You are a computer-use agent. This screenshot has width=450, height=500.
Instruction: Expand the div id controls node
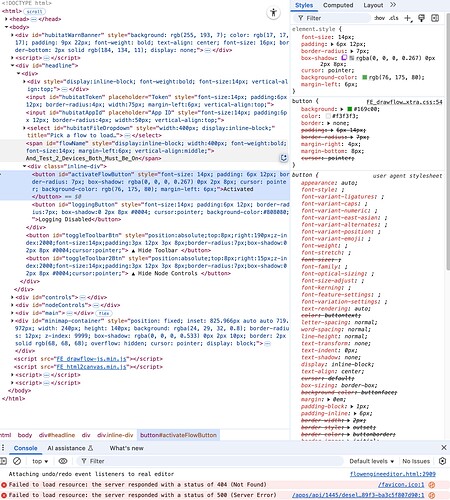[x=12, y=297]
